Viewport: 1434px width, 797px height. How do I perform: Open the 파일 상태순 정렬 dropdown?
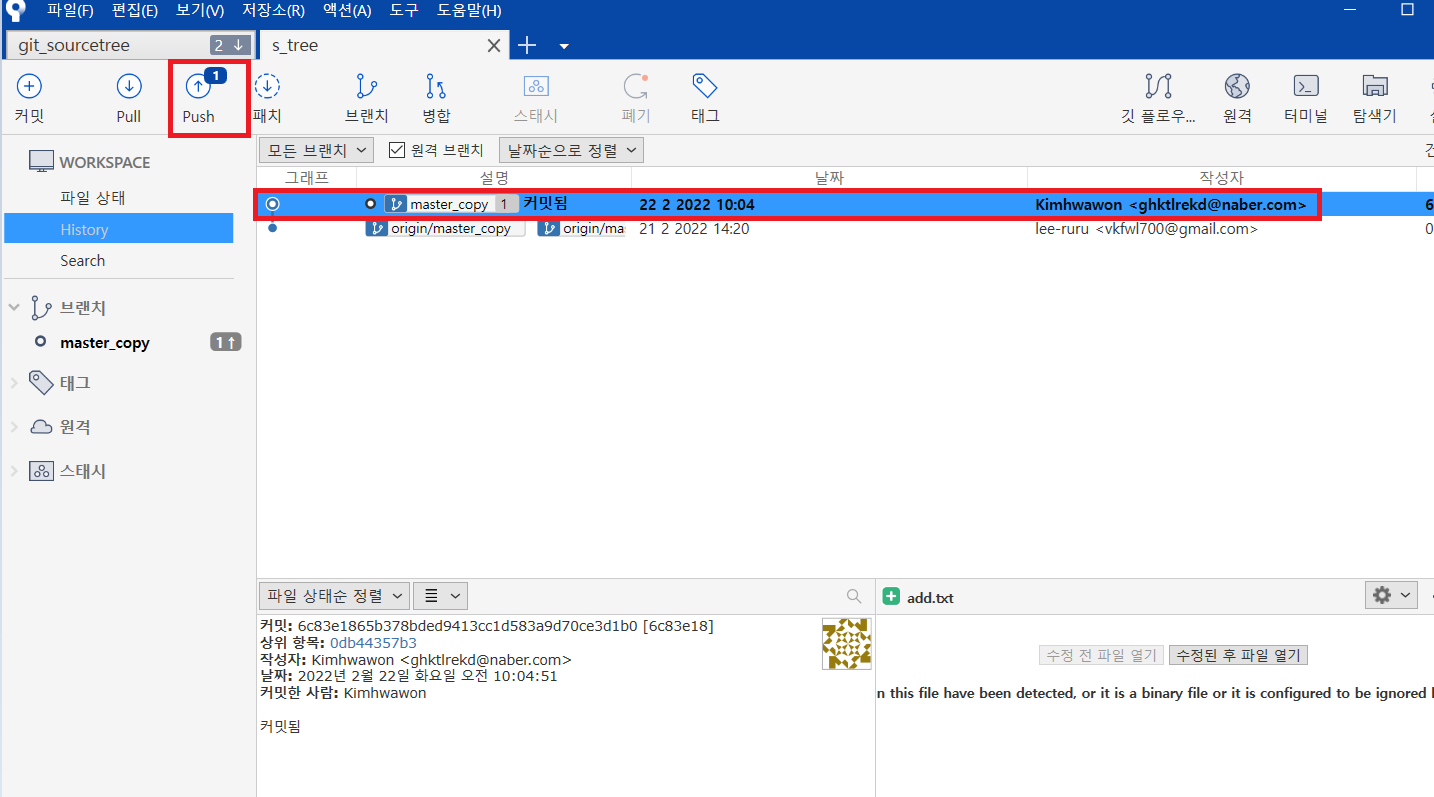334,595
